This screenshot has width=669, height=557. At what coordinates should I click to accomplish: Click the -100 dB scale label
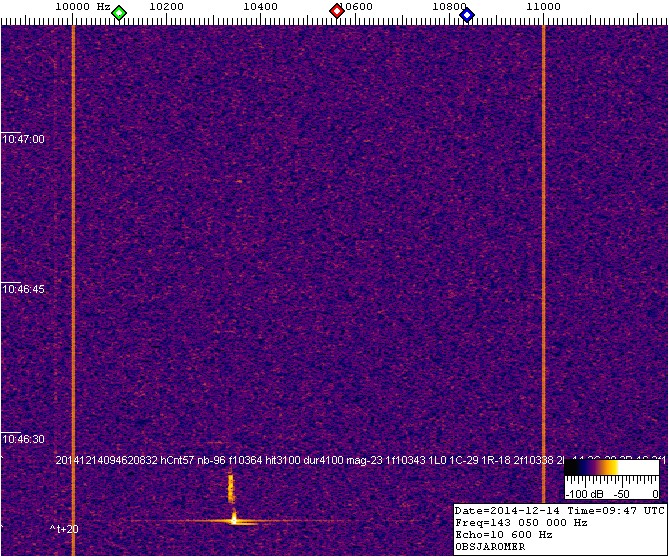[582, 494]
